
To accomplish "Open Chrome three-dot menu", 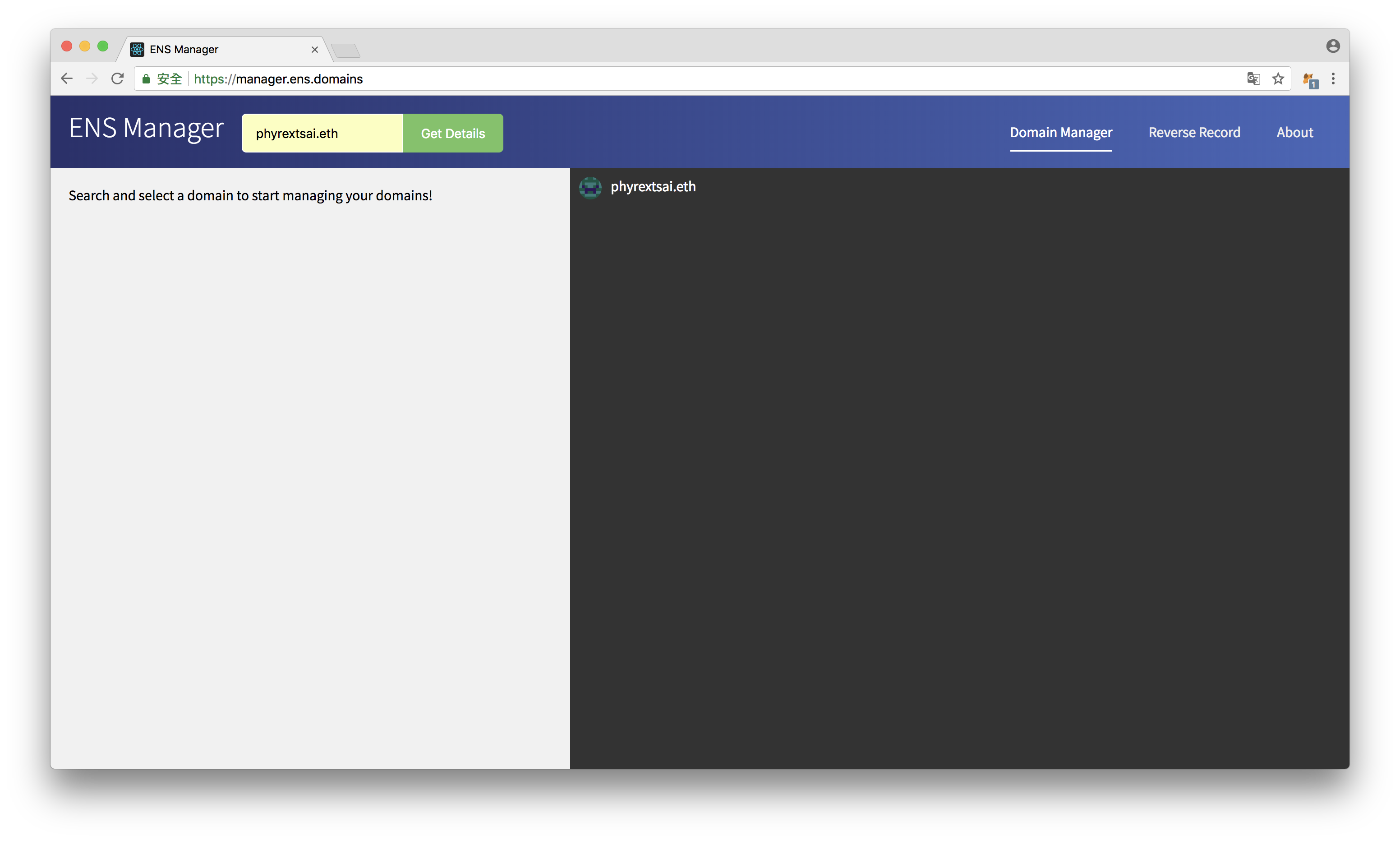I will pos(1333,79).
